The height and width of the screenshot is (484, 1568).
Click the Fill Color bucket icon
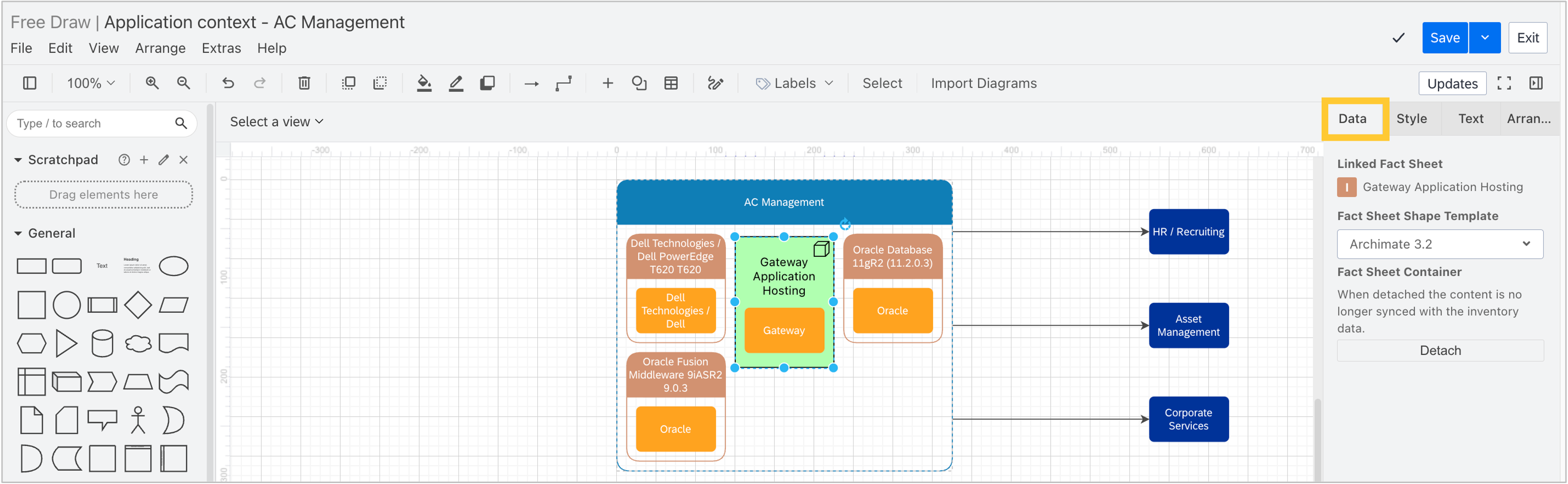[x=424, y=83]
